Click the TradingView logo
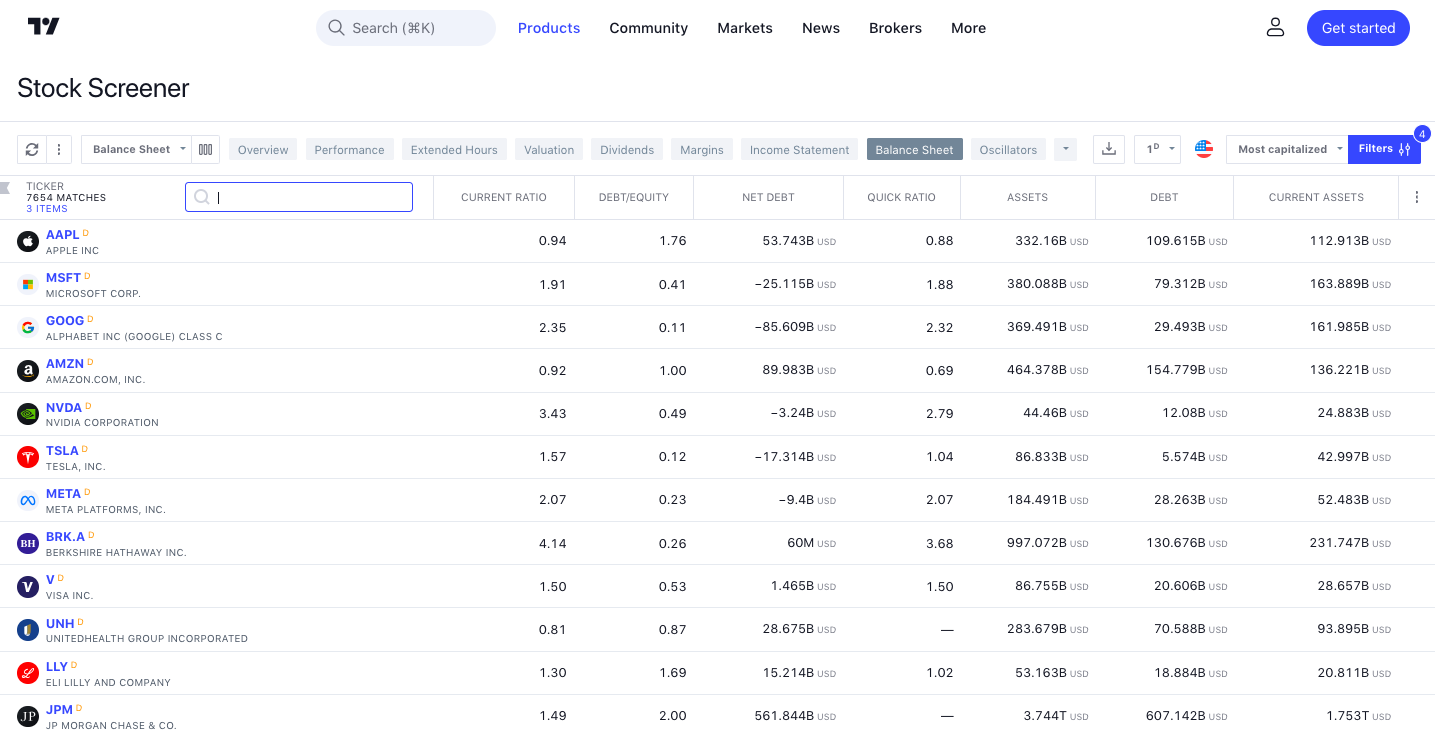The height and width of the screenshot is (735, 1435). pos(43,27)
